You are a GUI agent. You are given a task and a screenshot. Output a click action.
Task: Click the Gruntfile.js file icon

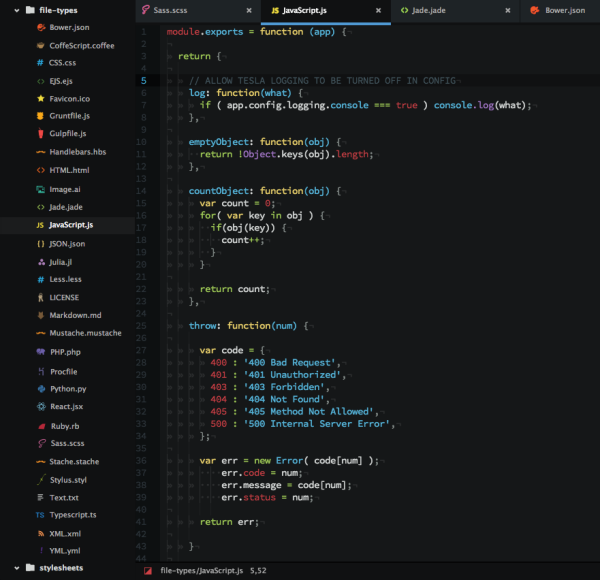coord(39,116)
